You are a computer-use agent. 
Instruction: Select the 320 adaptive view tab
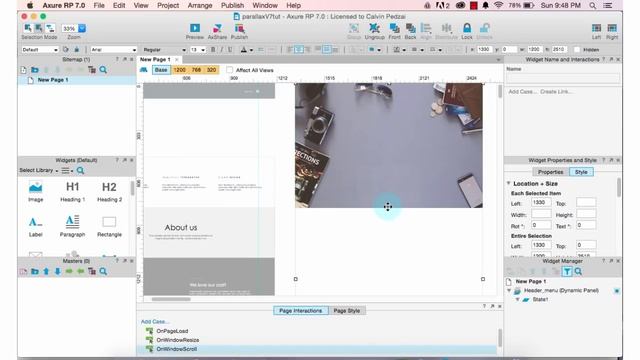coord(211,70)
